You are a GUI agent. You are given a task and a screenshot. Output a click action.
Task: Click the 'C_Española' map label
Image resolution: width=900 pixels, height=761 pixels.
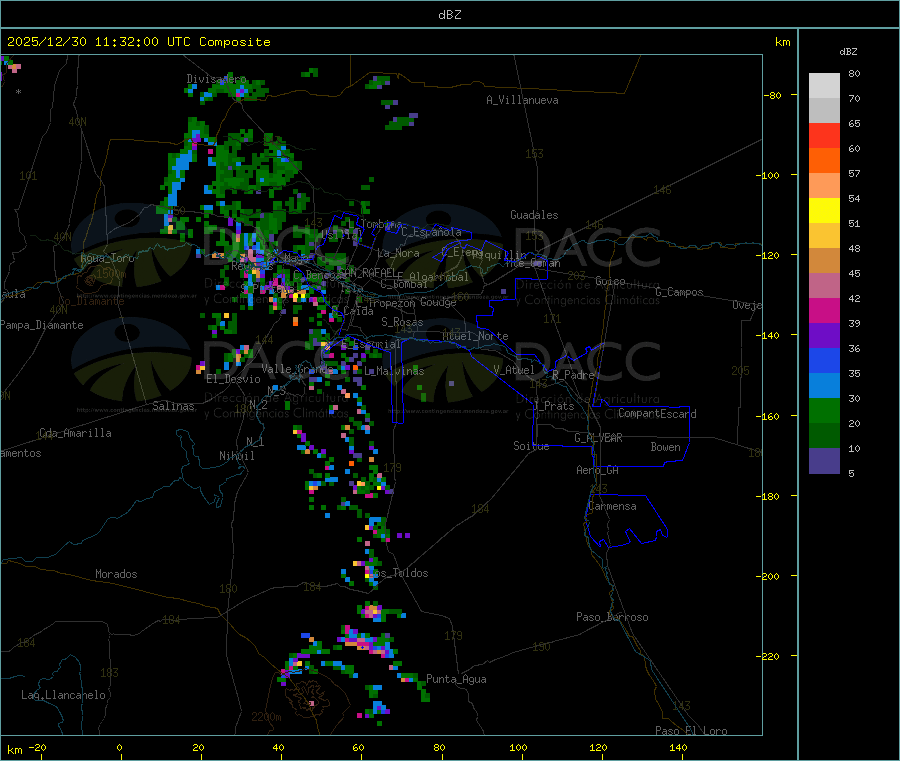tap(432, 232)
